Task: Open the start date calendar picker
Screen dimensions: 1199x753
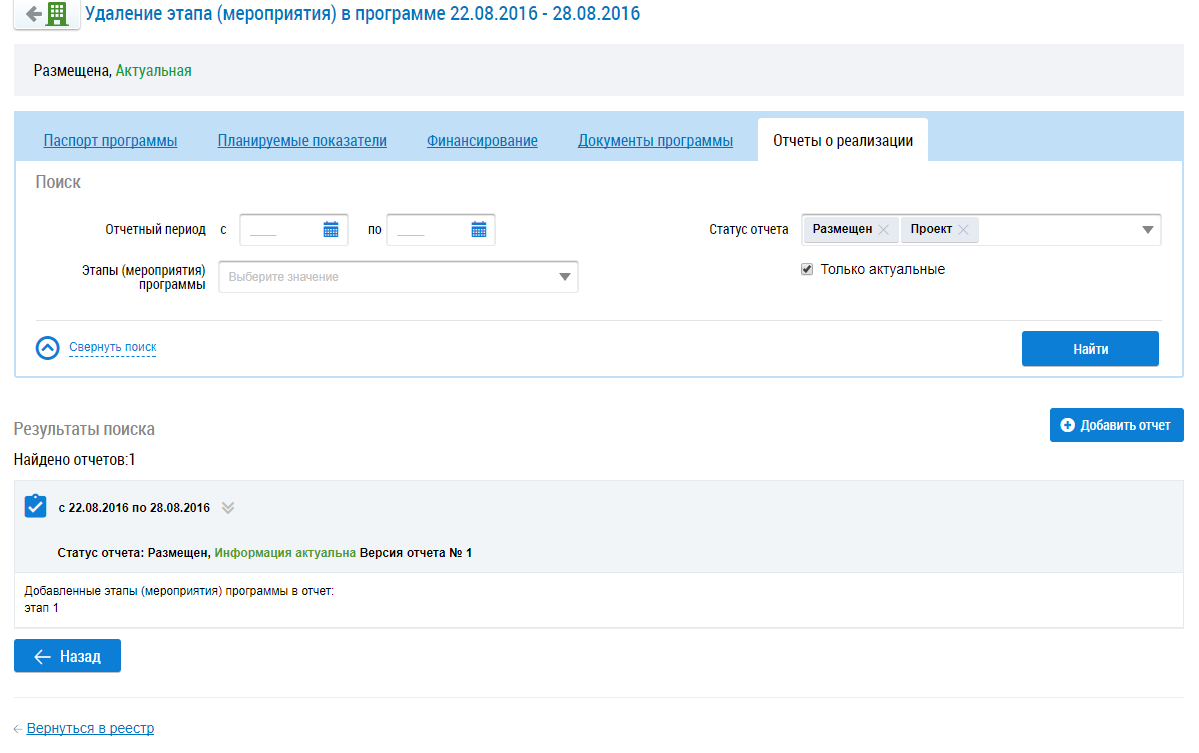Action: click(331, 230)
